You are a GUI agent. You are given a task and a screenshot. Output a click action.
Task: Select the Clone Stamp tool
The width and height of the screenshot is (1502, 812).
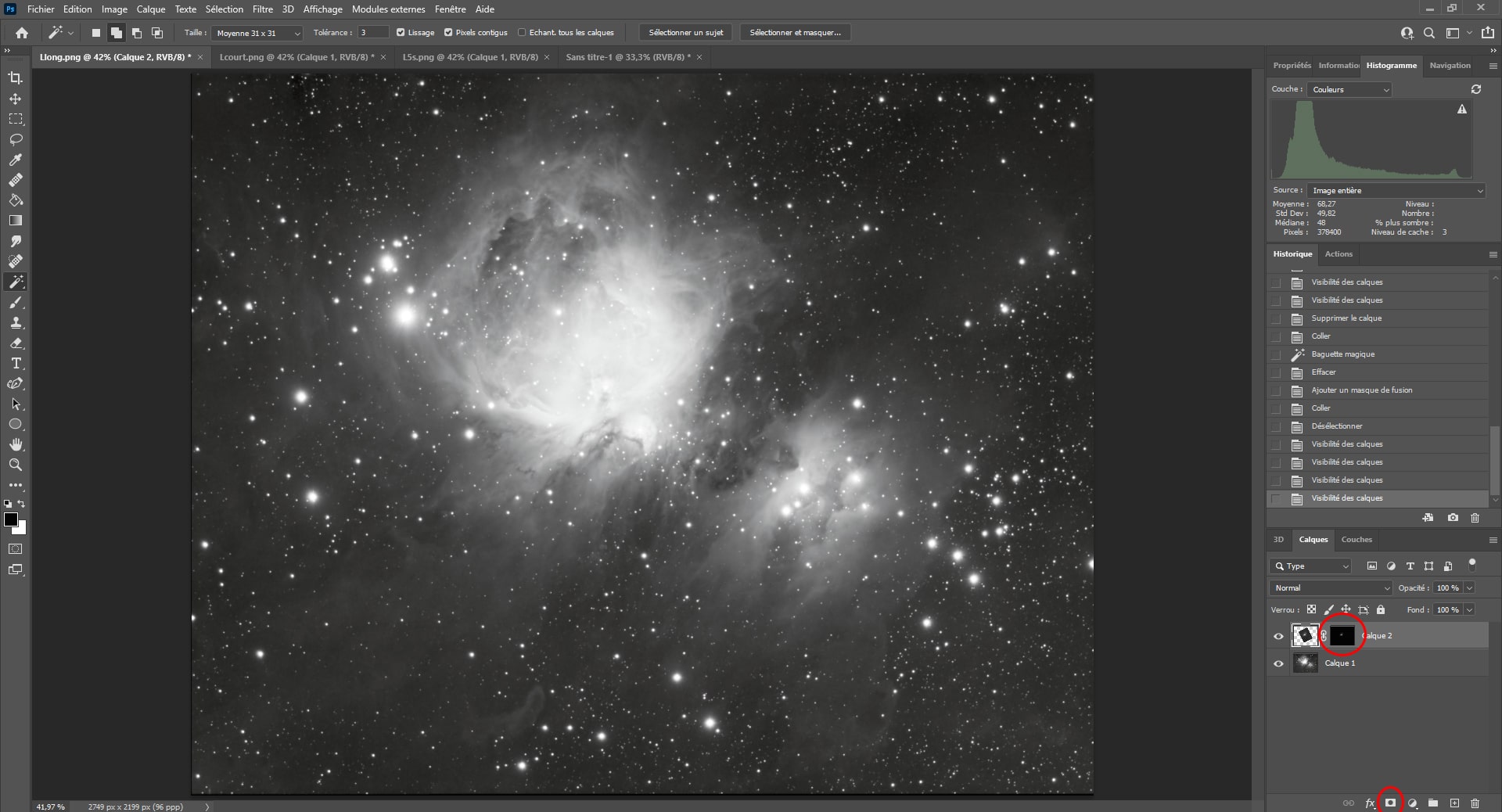pyautogui.click(x=16, y=322)
